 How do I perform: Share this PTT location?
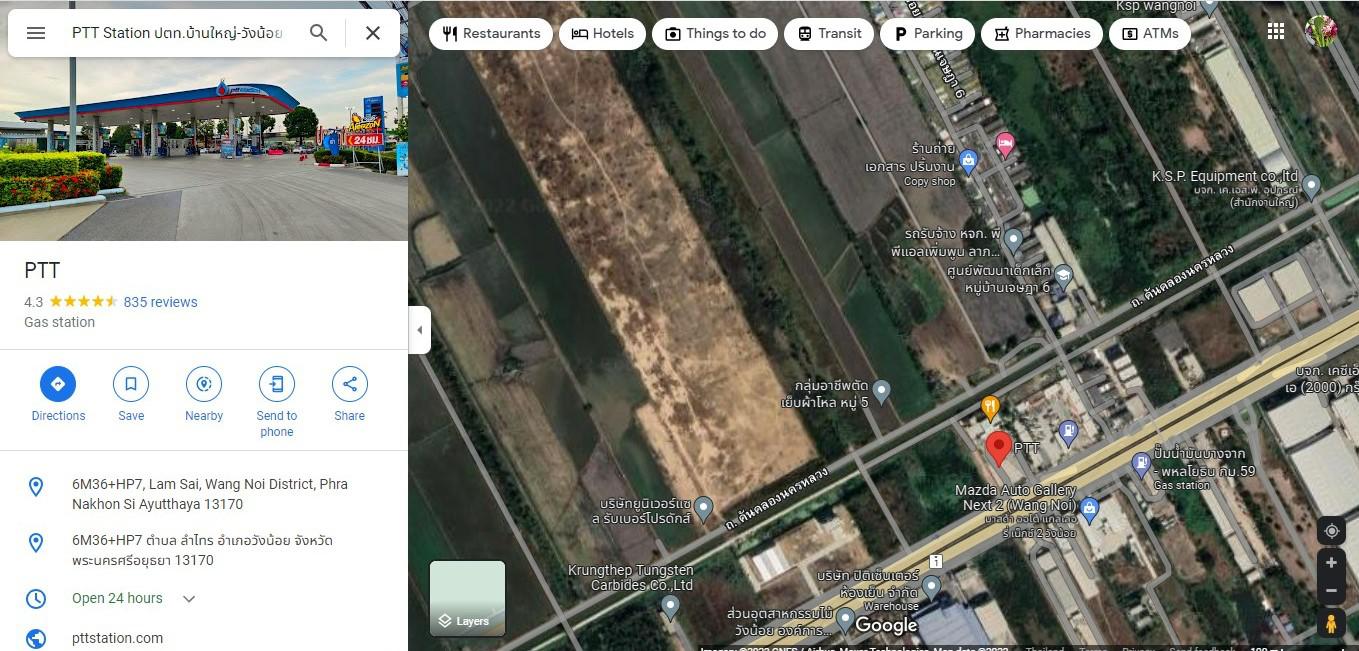click(x=349, y=394)
